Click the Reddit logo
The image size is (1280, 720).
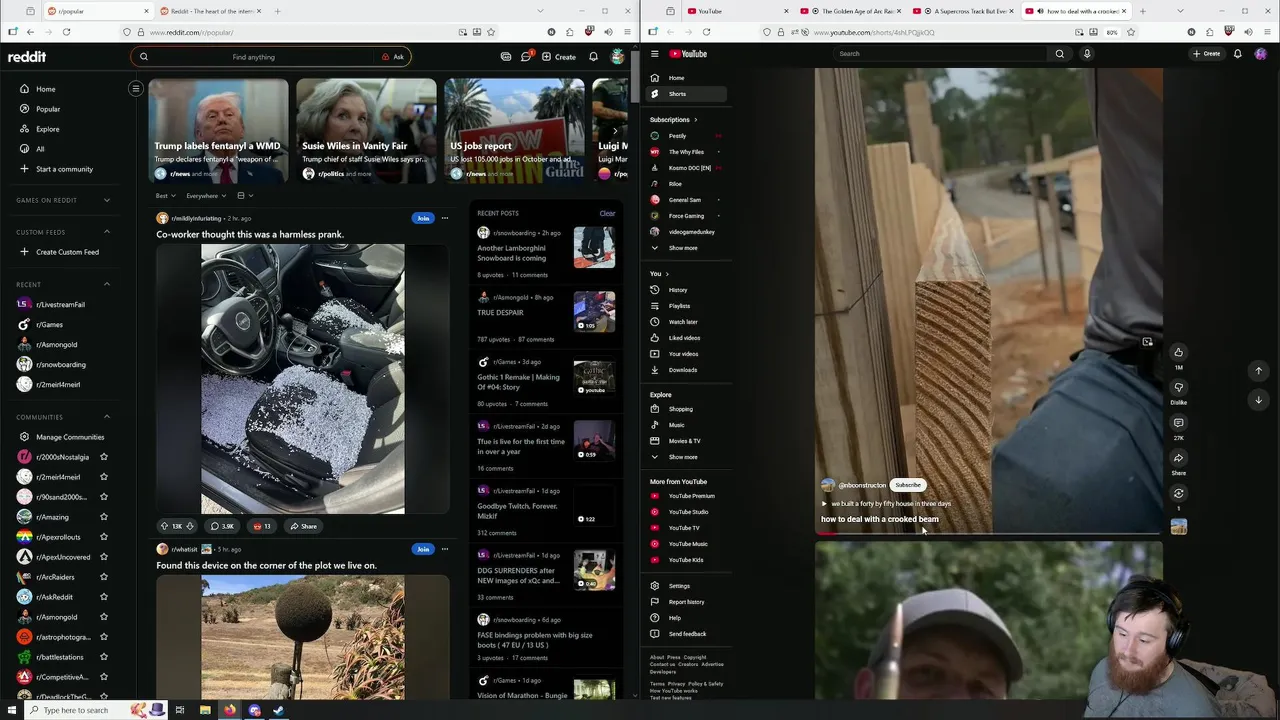(x=27, y=57)
